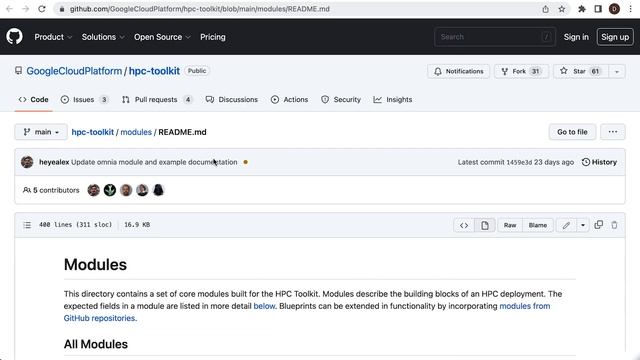Open the Chrome profile avatar
The height and width of the screenshot is (360, 640).
tap(614, 9)
